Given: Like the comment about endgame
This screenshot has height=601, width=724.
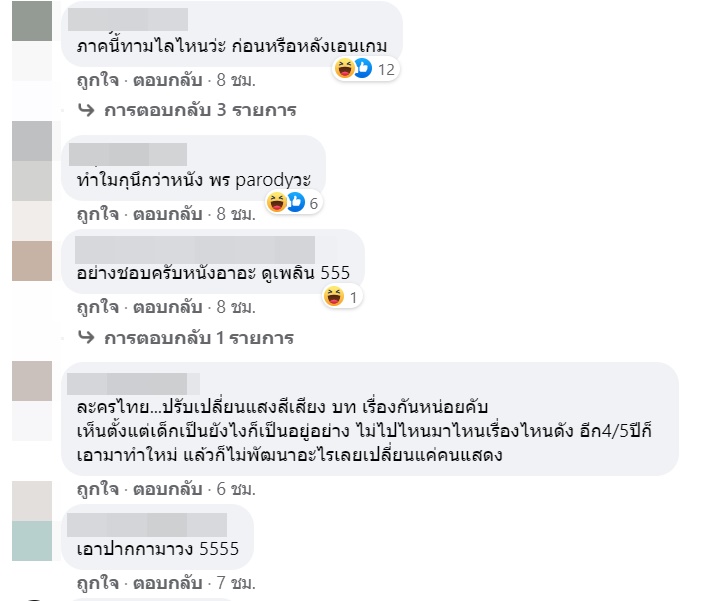Looking at the screenshot, I should pos(98,80).
